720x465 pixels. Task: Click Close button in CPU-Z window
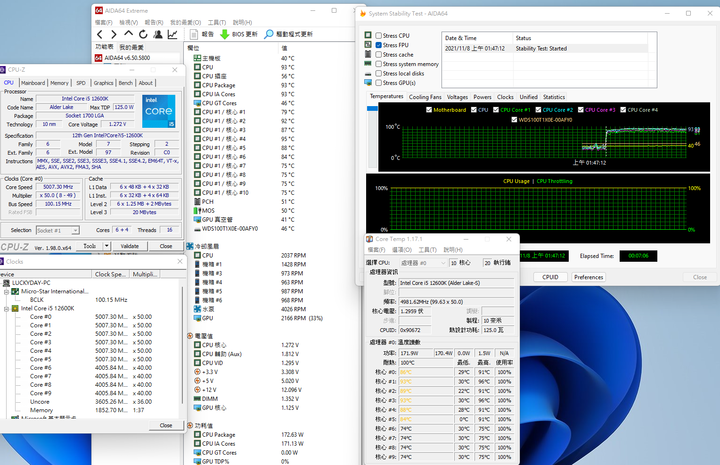pyautogui.click(x=166, y=246)
